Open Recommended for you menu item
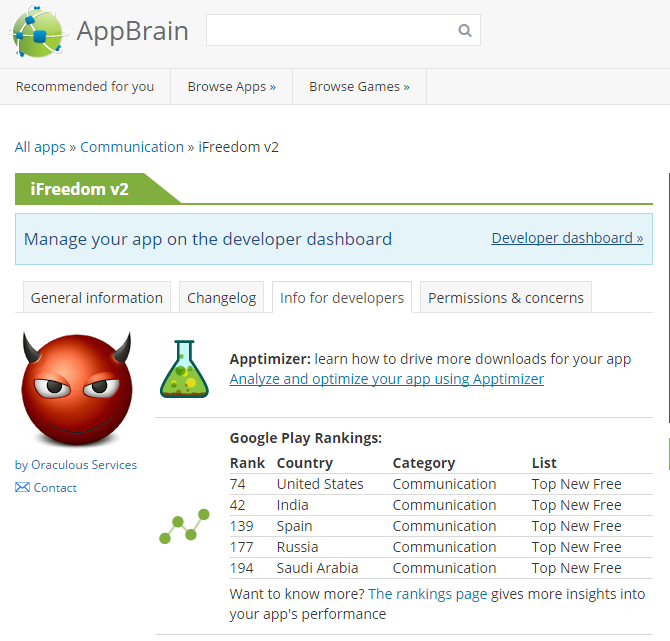The height and width of the screenshot is (641, 670). (85, 86)
